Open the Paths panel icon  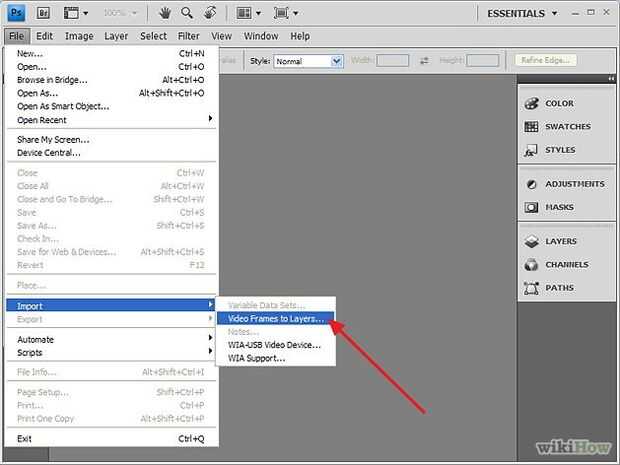(531, 288)
